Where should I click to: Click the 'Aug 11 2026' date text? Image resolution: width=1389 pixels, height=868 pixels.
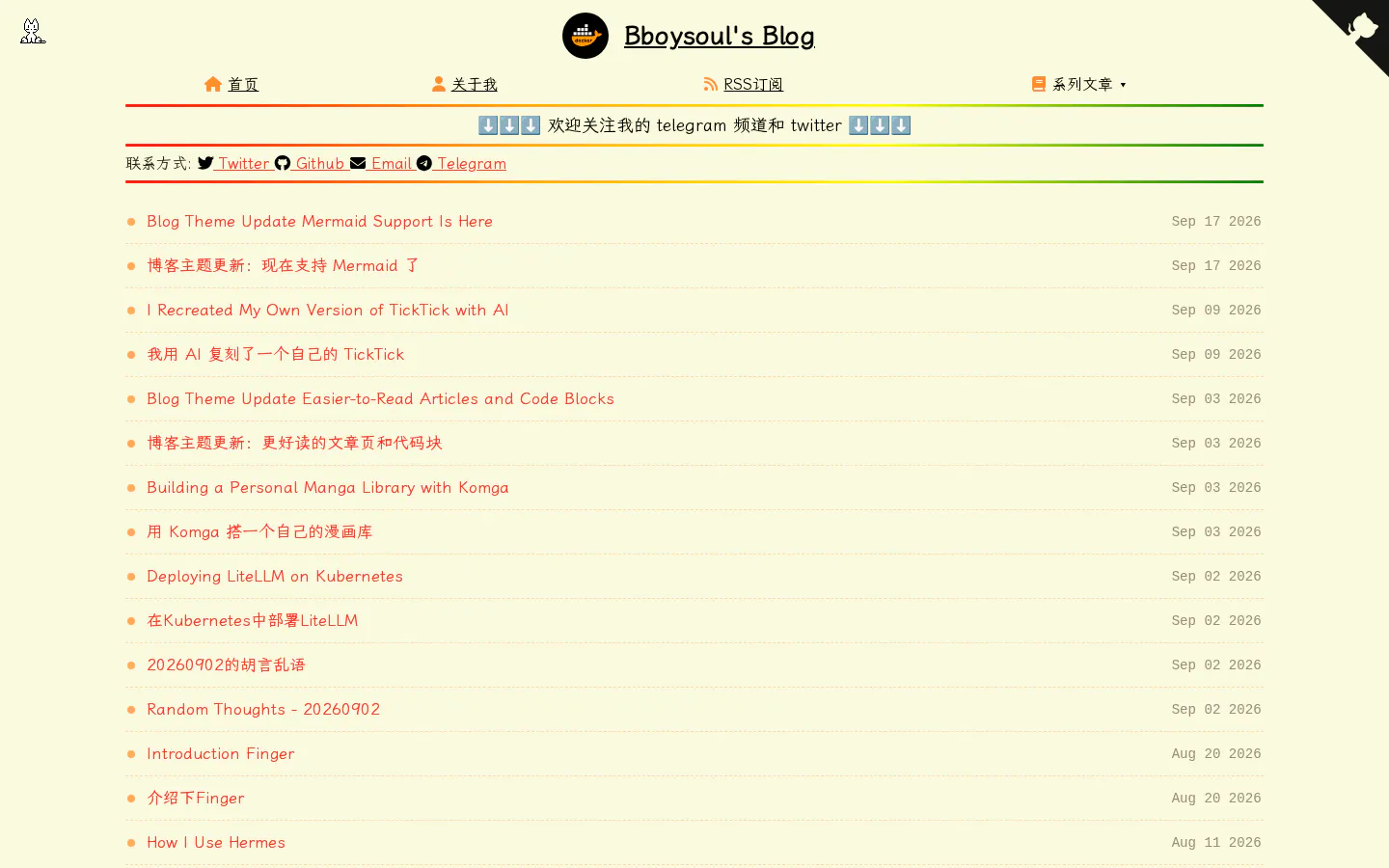pyautogui.click(x=1216, y=842)
